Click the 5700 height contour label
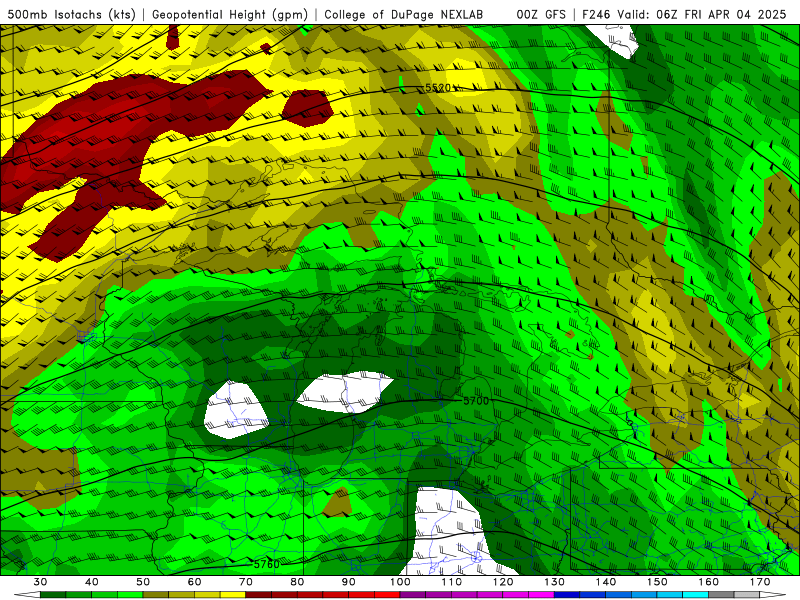 point(476,401)
